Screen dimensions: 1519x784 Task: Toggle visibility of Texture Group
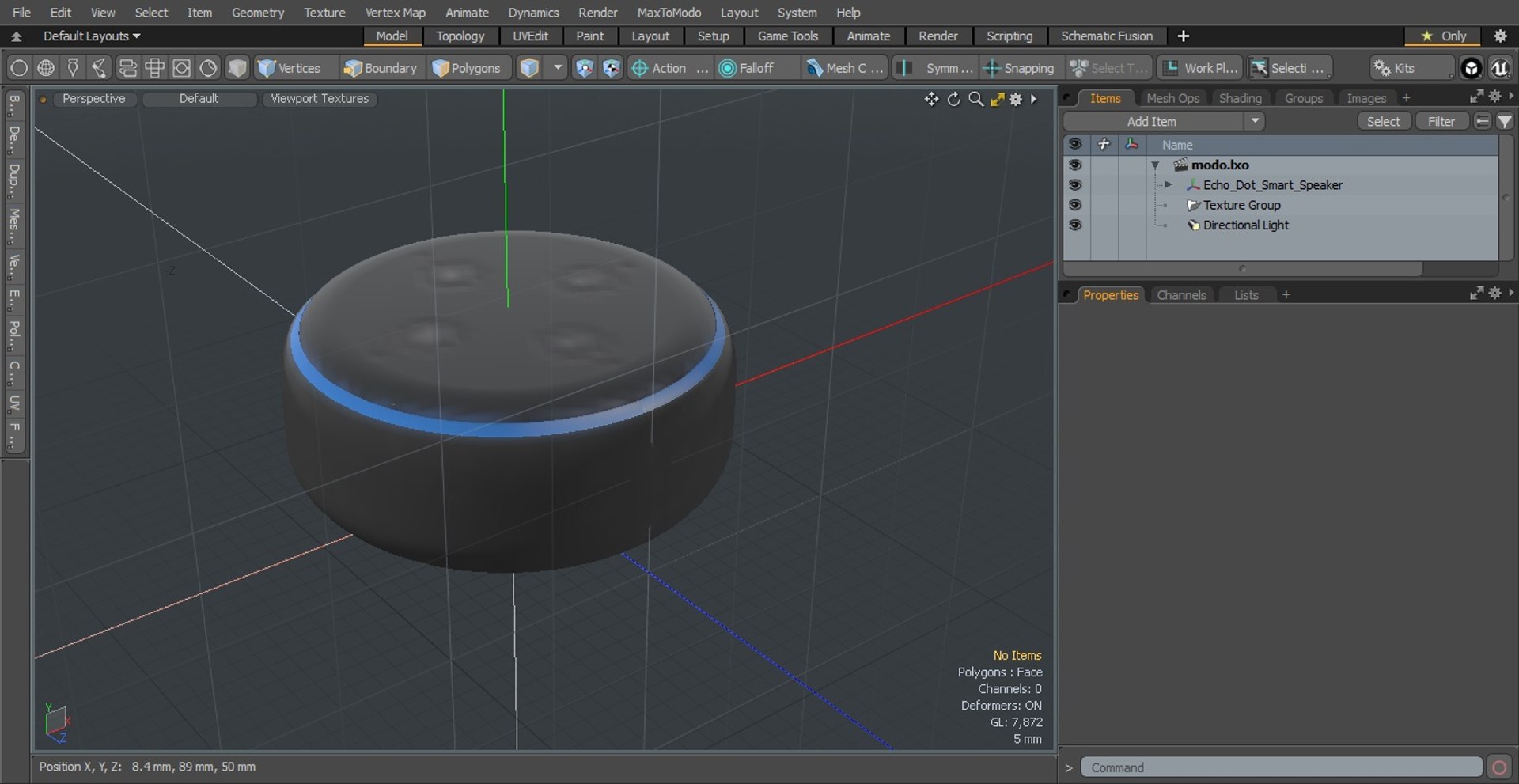pos(1075,205)
